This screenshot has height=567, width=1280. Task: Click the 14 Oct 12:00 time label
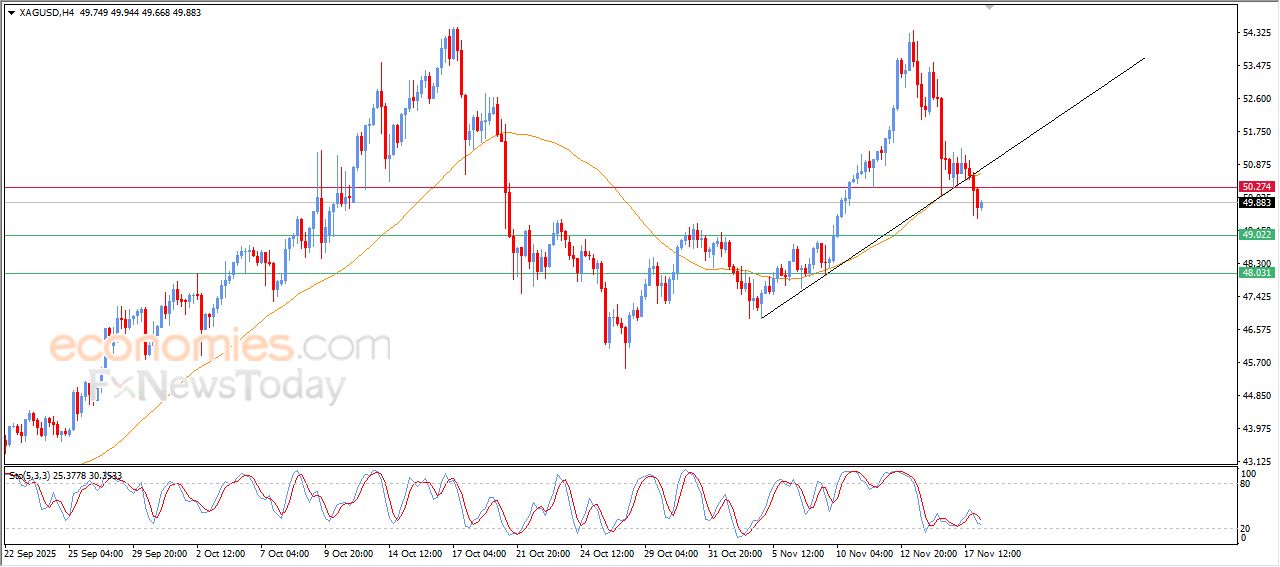point(416,552)
